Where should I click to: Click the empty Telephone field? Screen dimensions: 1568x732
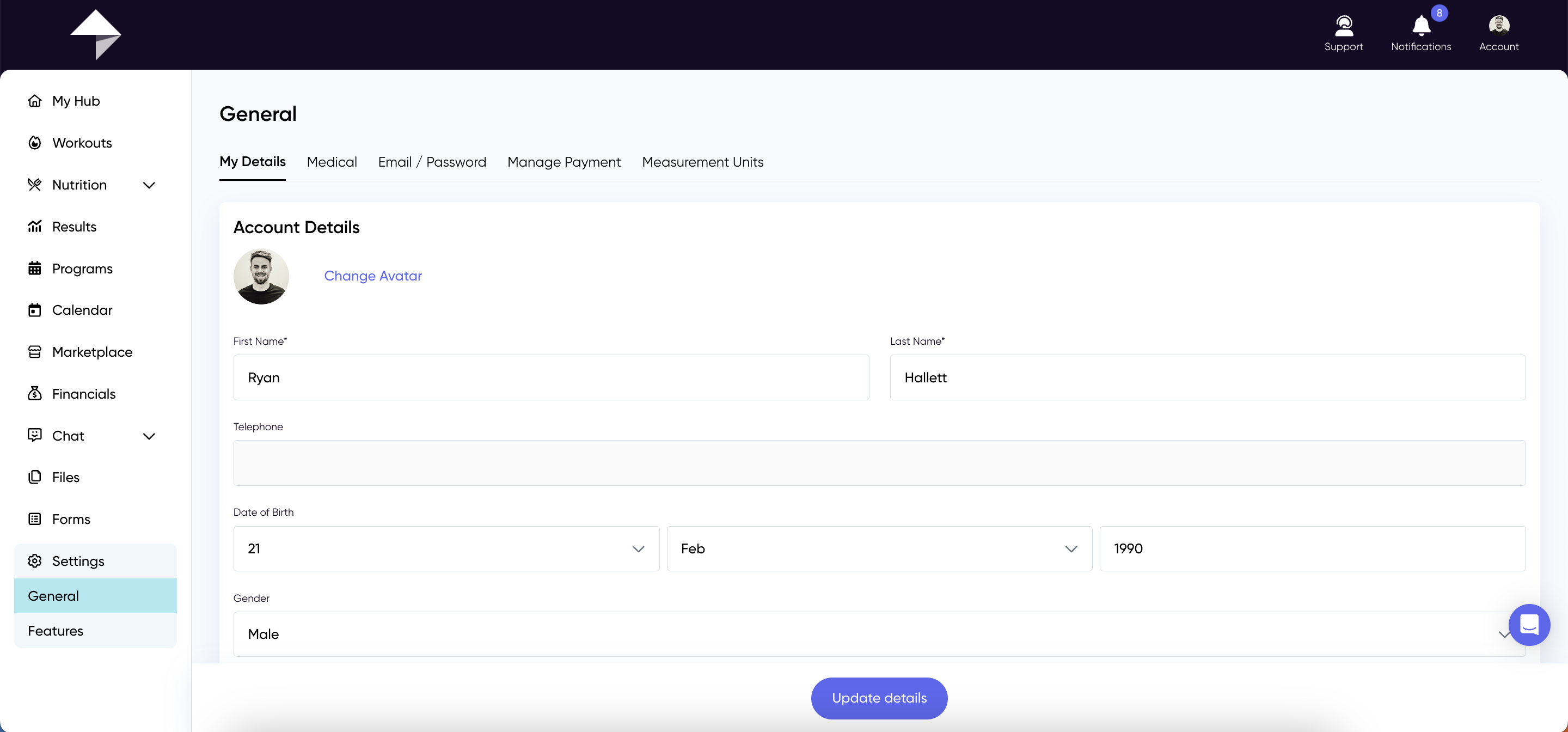880,463
